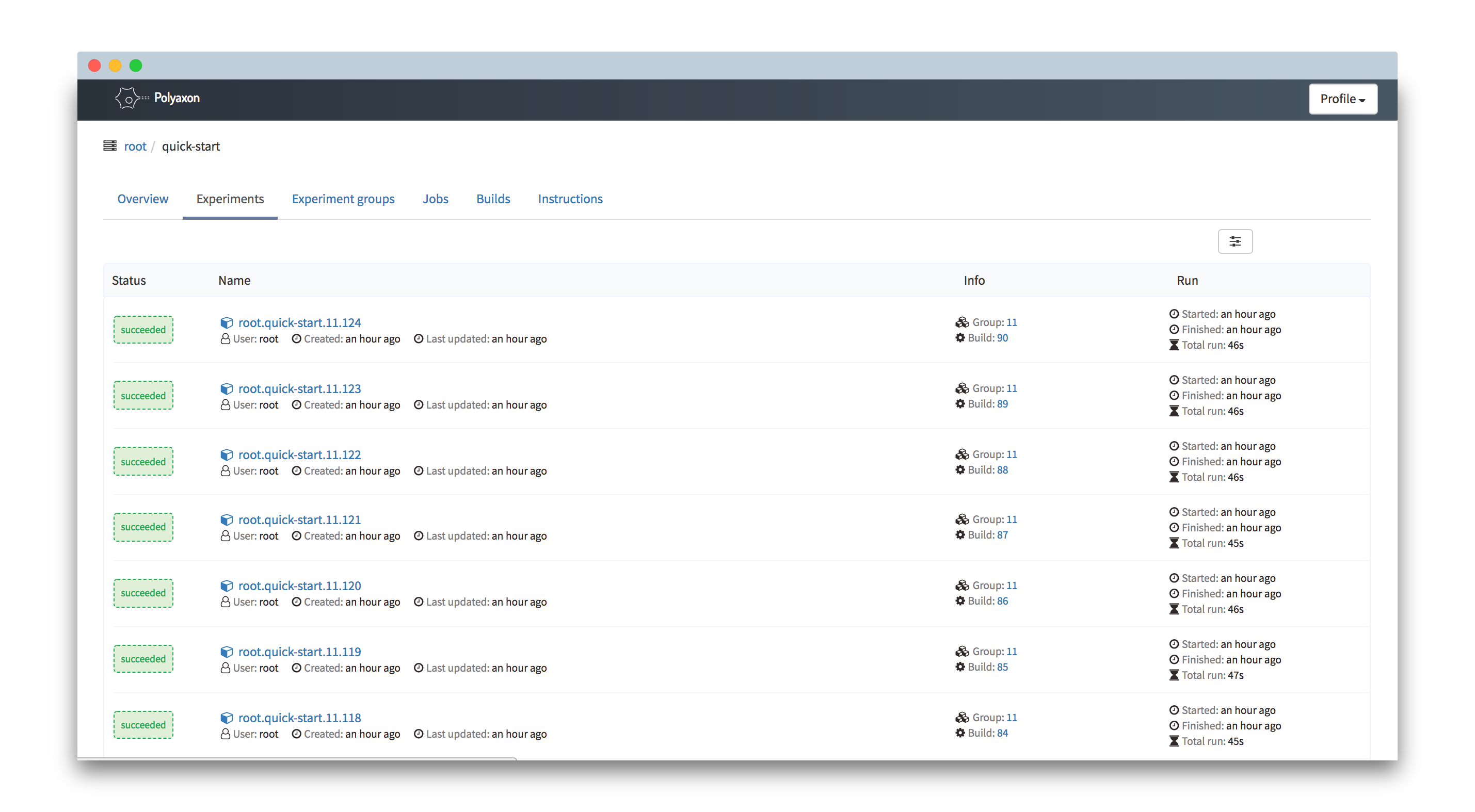Click cube icon next to root.quick-start.11.124
This screenshot has width=1475, height=812.
click(x=227, y=323)
